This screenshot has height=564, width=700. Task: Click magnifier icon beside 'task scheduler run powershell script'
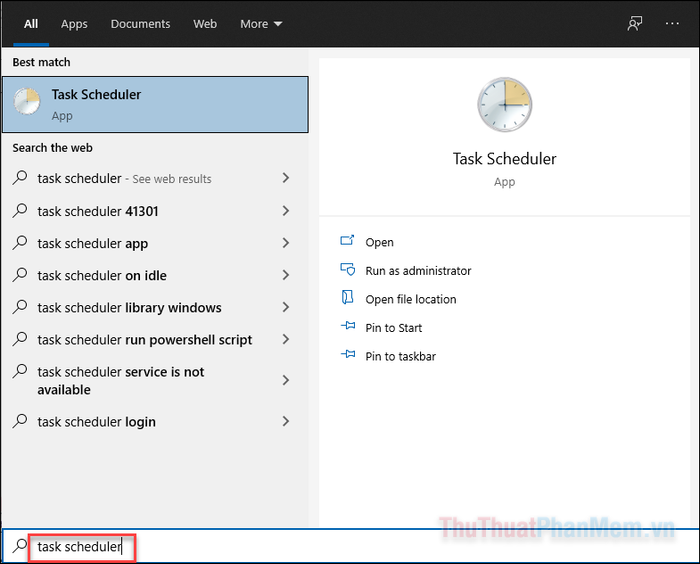click(20, 339)
